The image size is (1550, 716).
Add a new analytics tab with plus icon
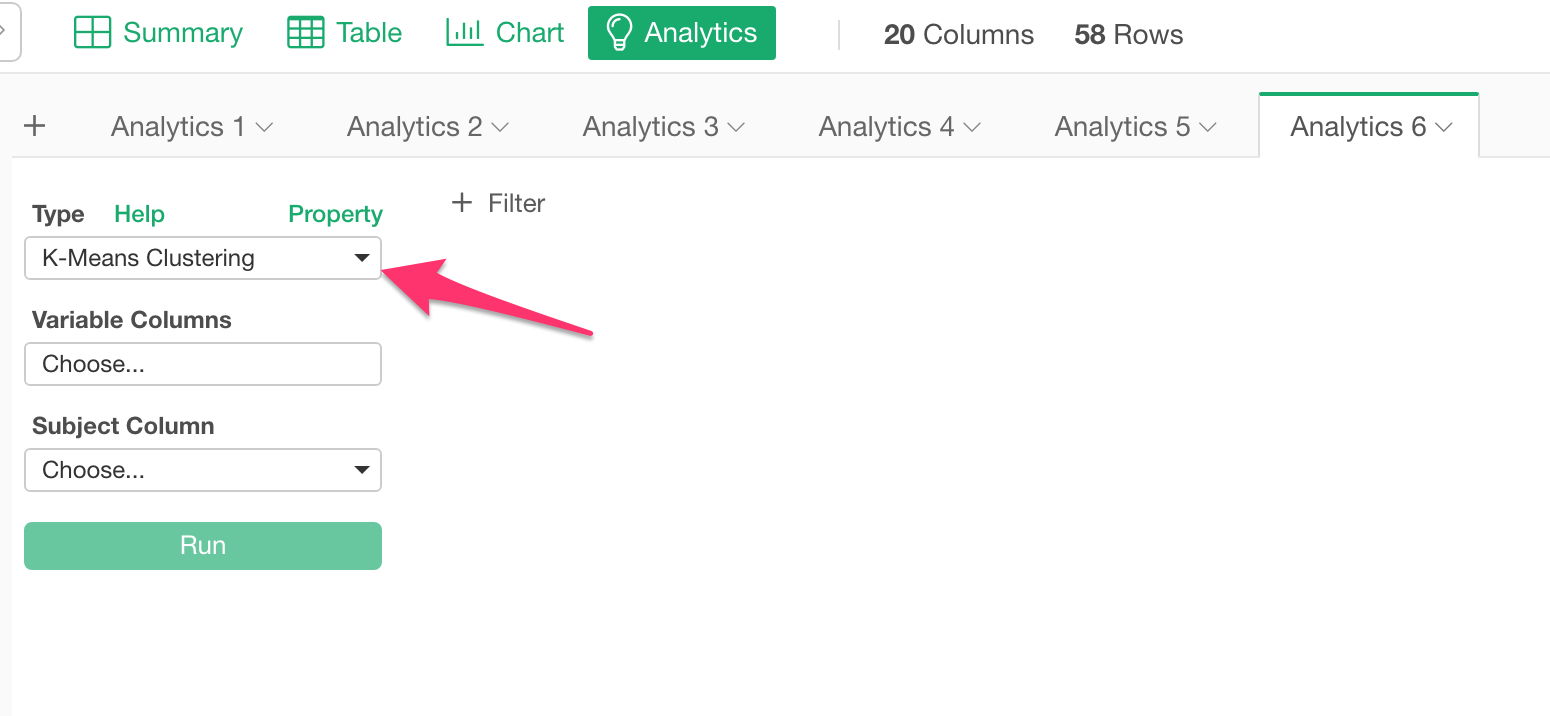(x=35, y=126)
